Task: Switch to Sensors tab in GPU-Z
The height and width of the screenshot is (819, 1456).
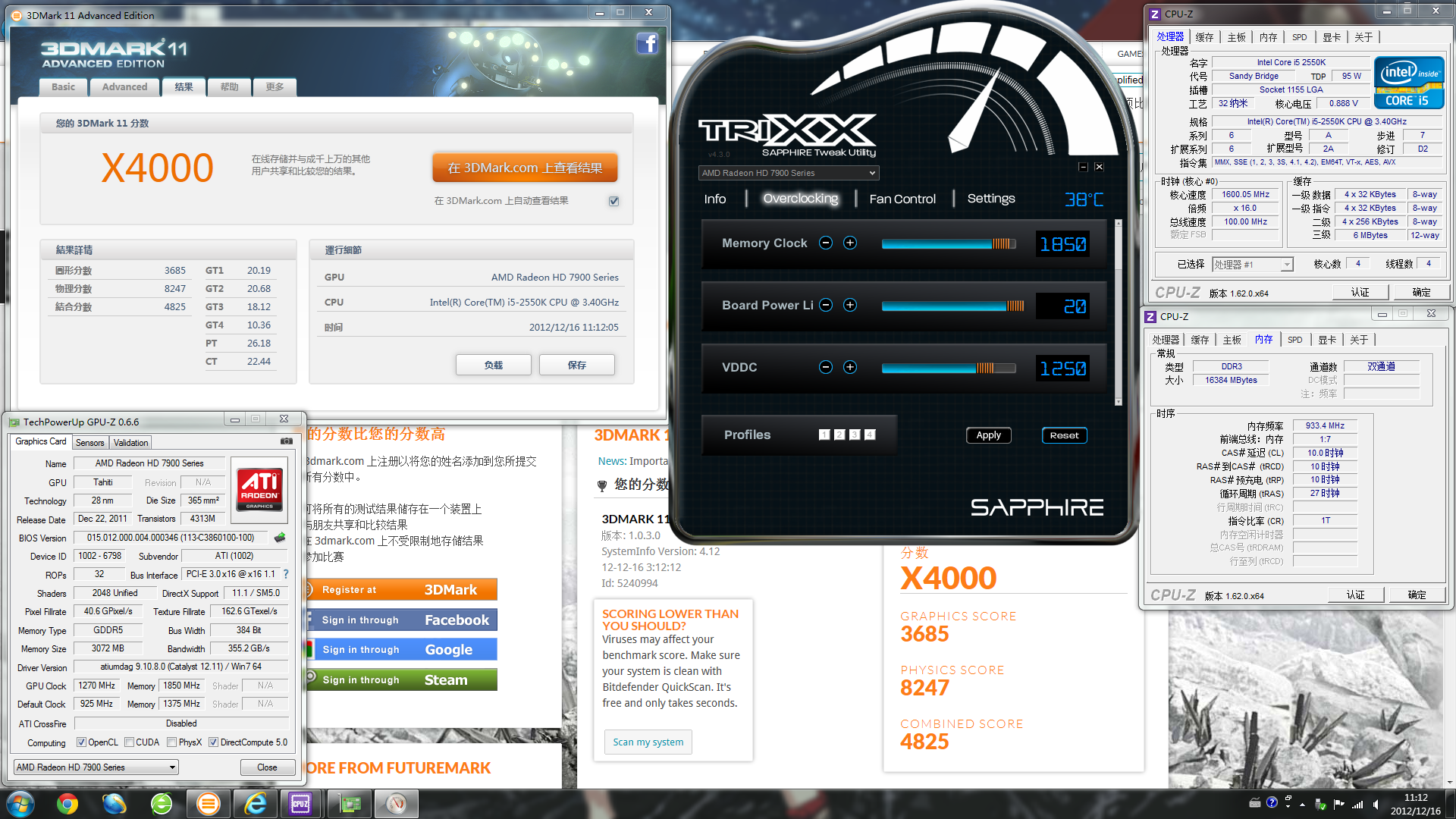Action: (x=89, y=442)
